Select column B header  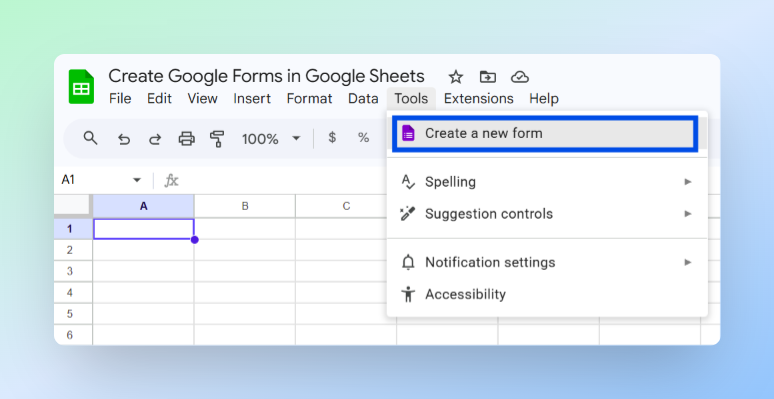tap(245, 206)
